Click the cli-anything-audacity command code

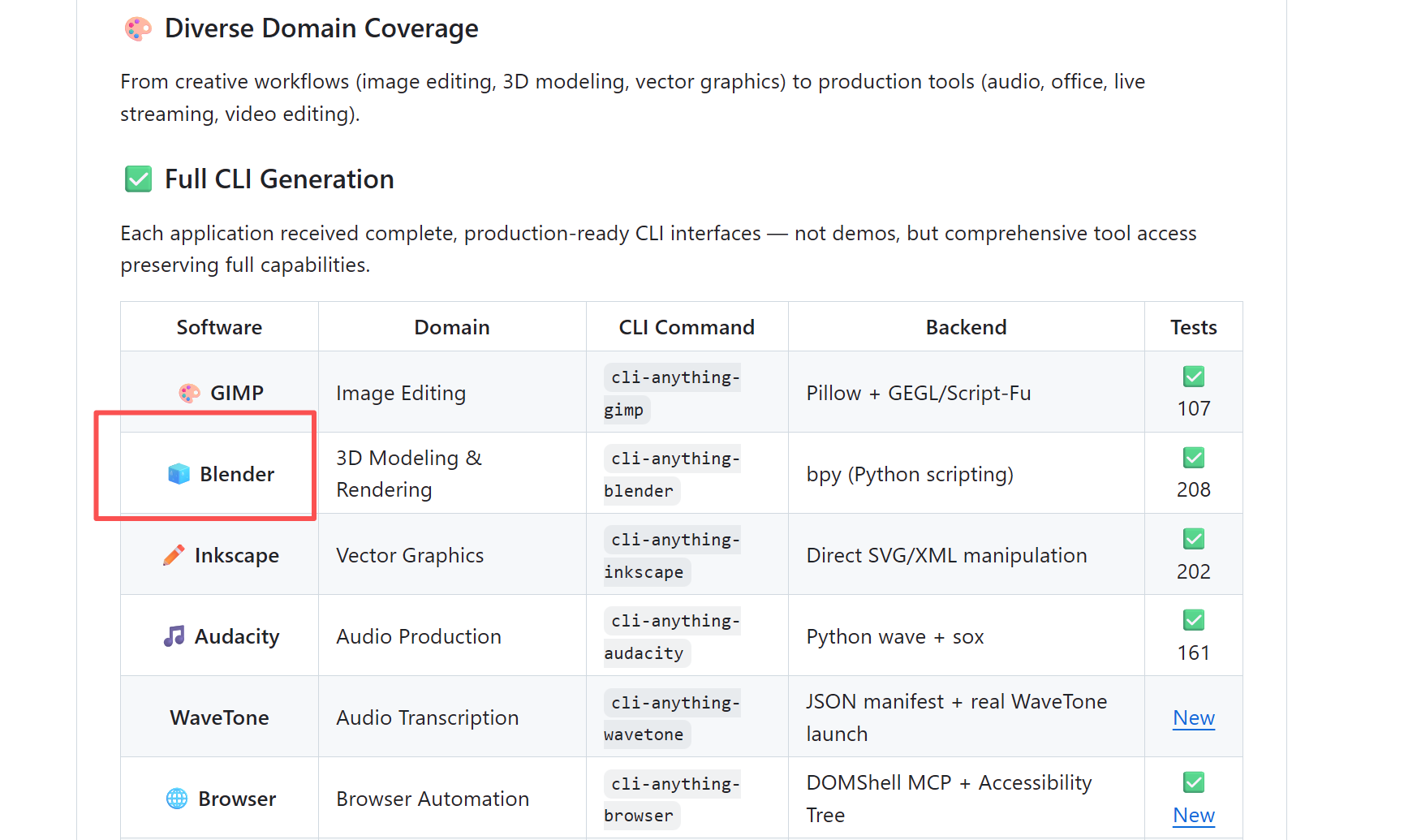(672, 637)
